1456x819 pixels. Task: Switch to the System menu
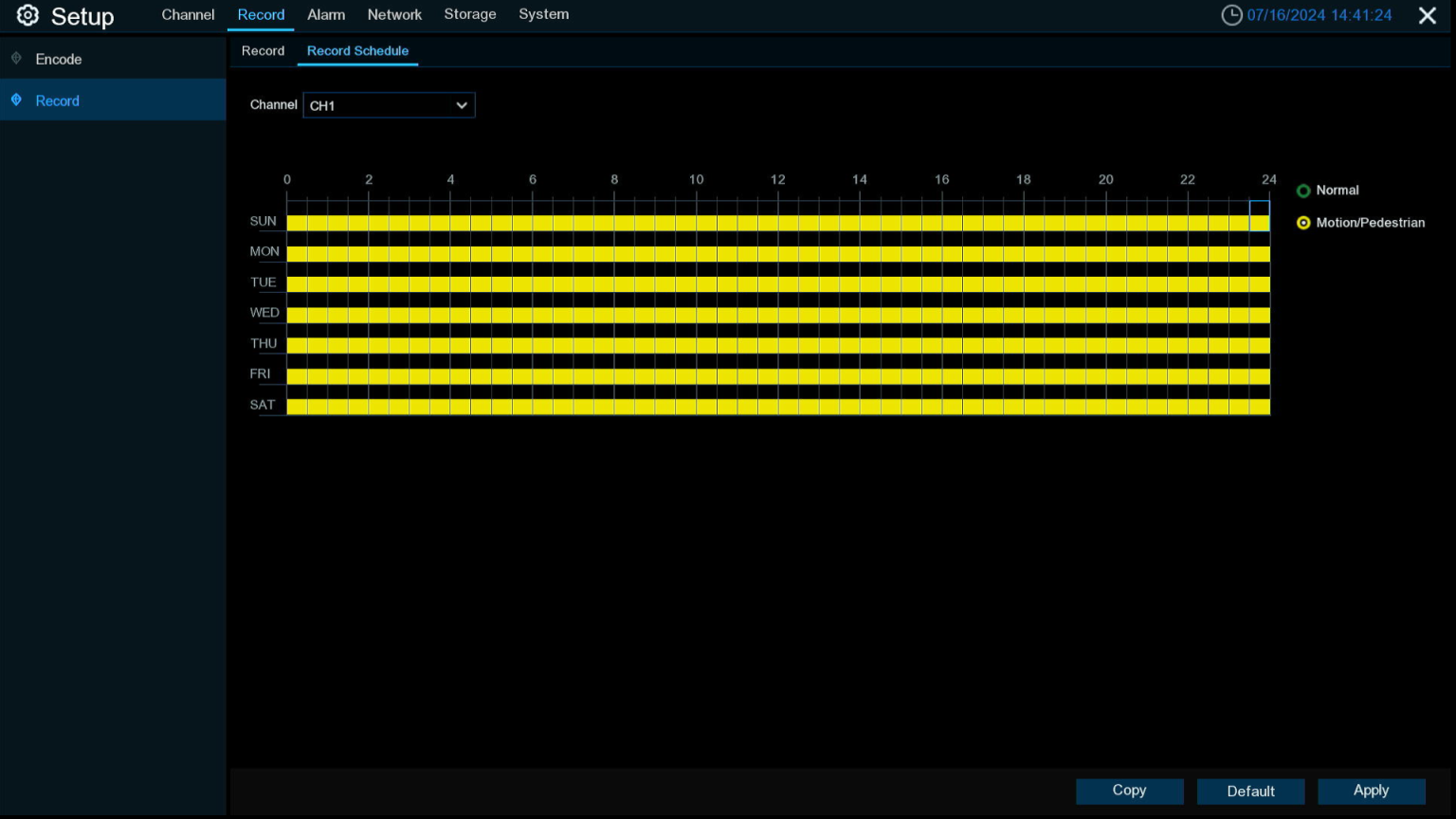point(543,14)
